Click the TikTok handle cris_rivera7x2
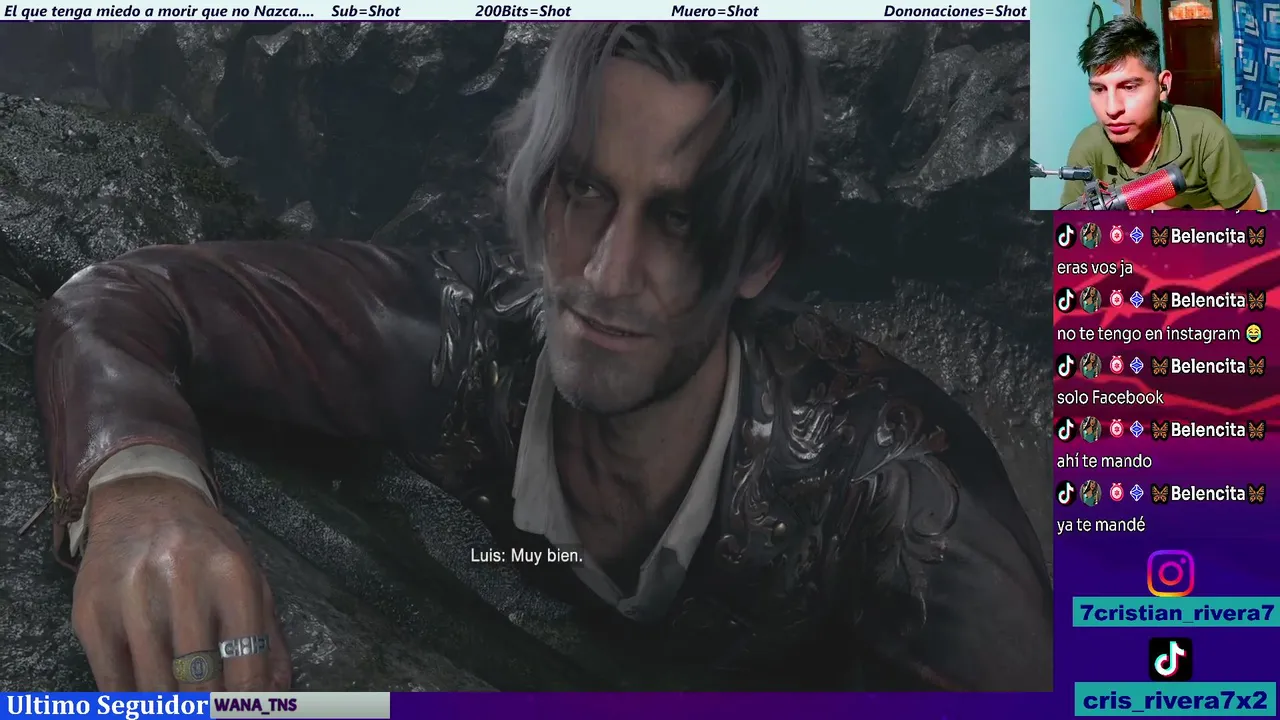 [1176, 700]
